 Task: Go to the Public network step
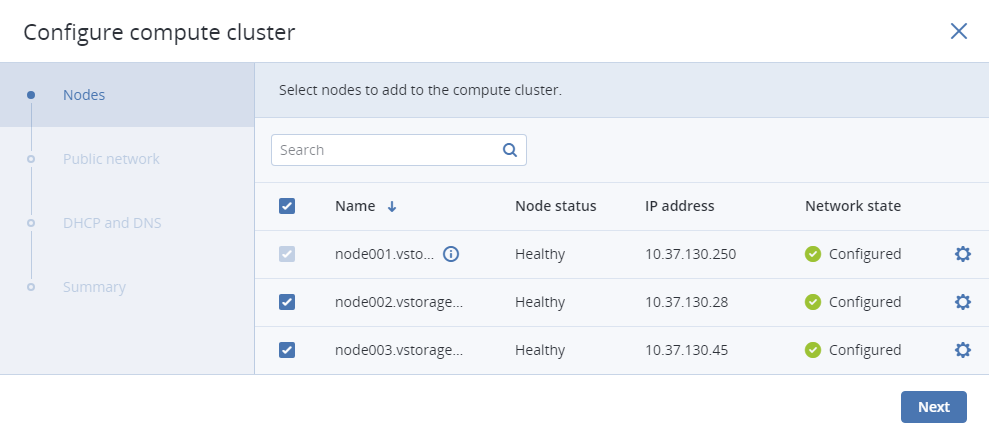(x=111, y=159)
